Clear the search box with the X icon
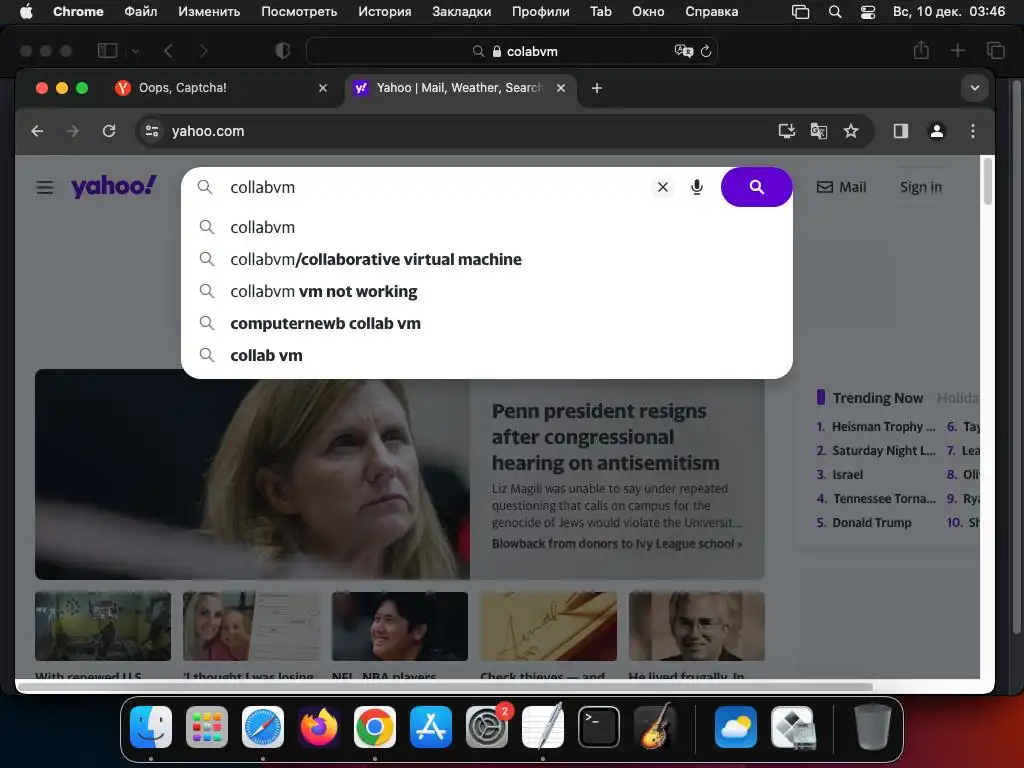The width and height of the screenshot is (1024, 768). [x=662, y=187]
